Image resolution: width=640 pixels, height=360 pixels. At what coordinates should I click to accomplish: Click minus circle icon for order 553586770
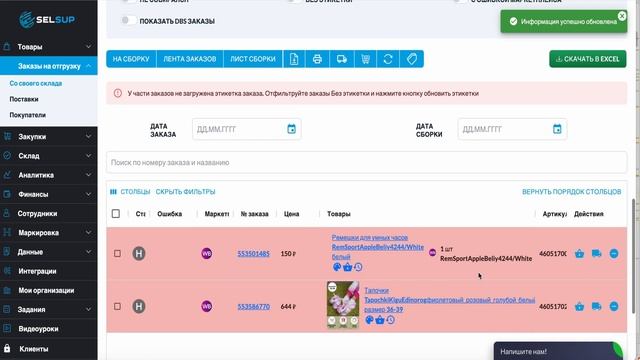pos(614,307)
